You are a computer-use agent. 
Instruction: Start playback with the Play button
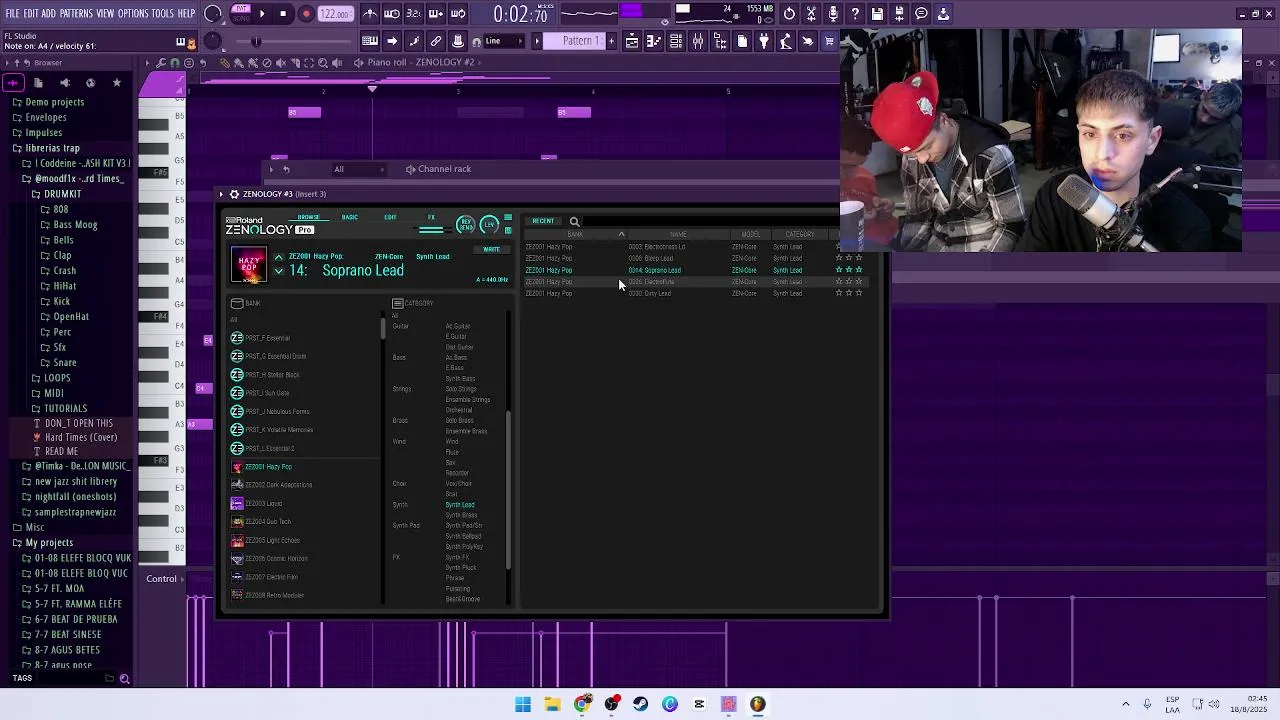pos(262,14)
